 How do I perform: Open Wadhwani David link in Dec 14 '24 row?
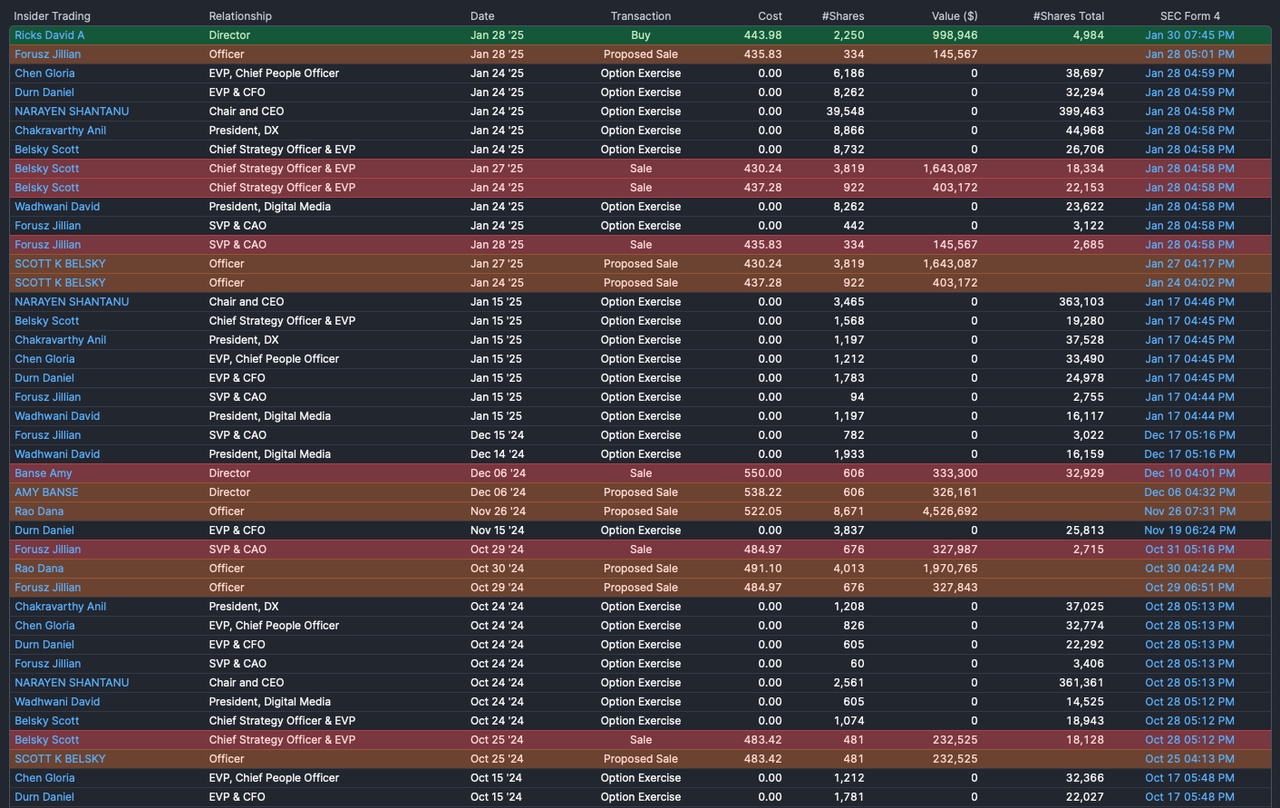(57, 454)
